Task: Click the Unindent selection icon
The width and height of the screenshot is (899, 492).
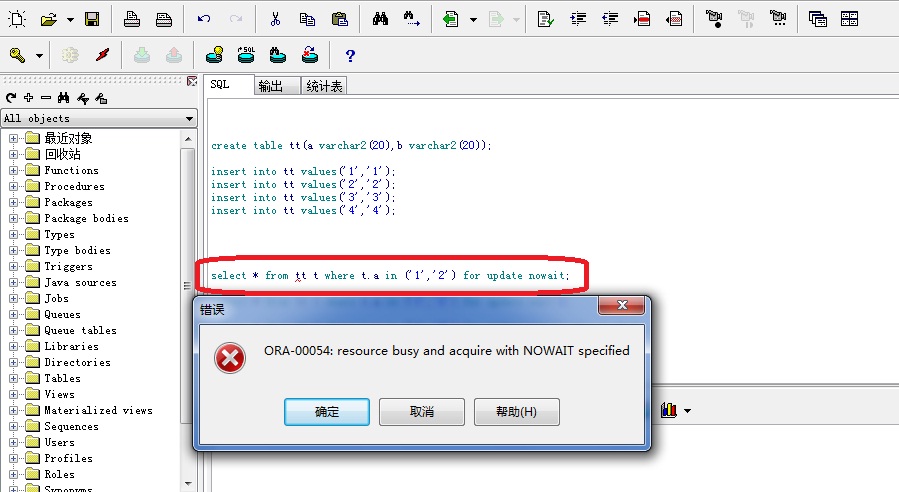Action: tap(610, 19)
